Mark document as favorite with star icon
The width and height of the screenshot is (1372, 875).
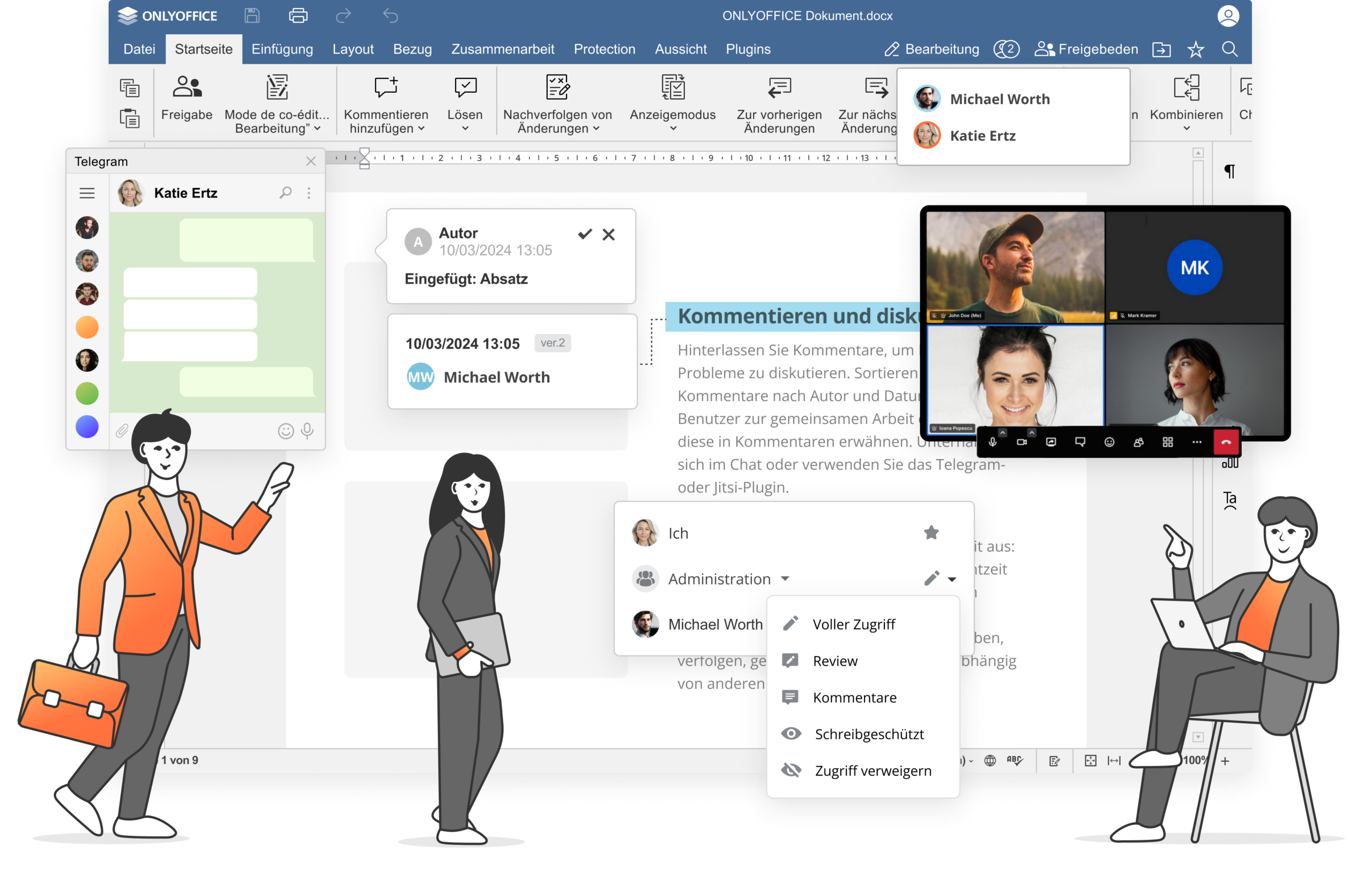1195,49
